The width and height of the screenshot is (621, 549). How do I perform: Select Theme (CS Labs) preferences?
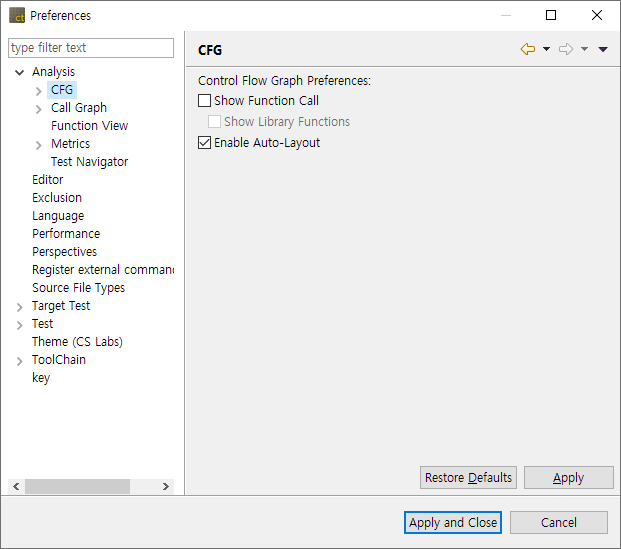[77, 342]
